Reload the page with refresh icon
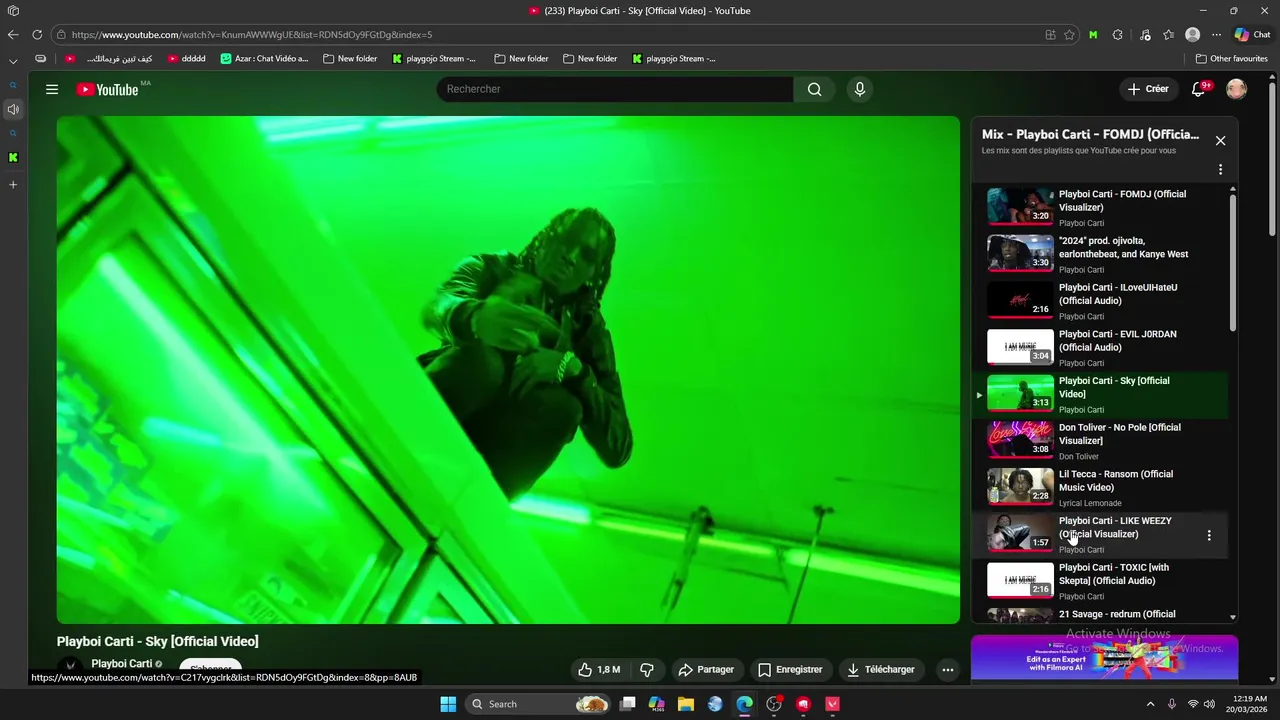The height and width of the screenshot is (720, 1280). pyautogui.click(x=37, y=34)
